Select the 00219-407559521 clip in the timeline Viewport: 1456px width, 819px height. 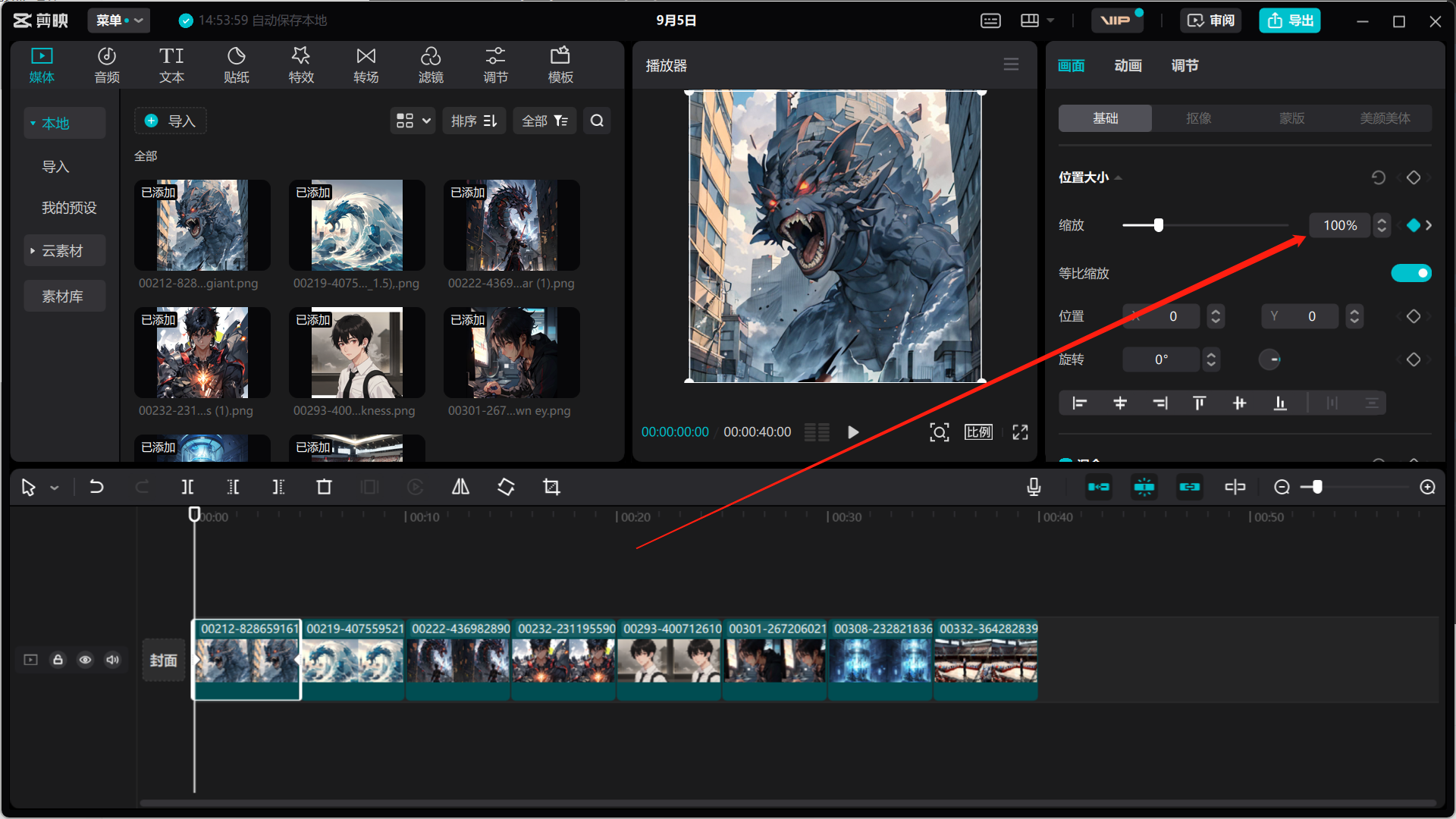coord(353,660)
